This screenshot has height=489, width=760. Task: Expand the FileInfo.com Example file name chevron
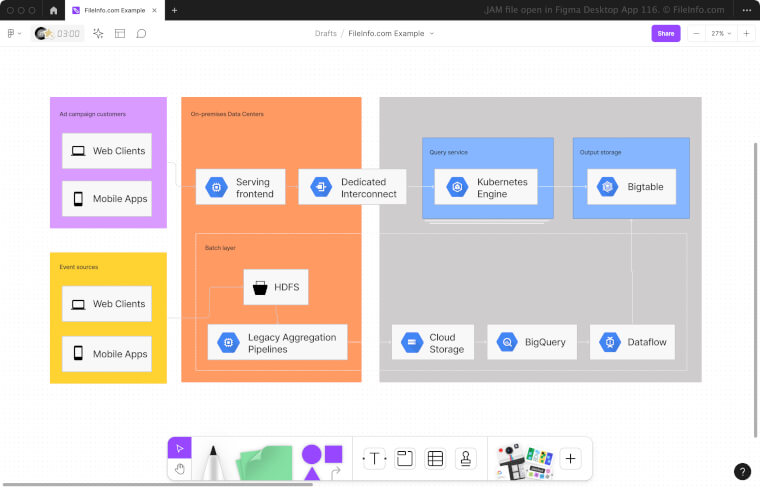click(x=432, y=33)
